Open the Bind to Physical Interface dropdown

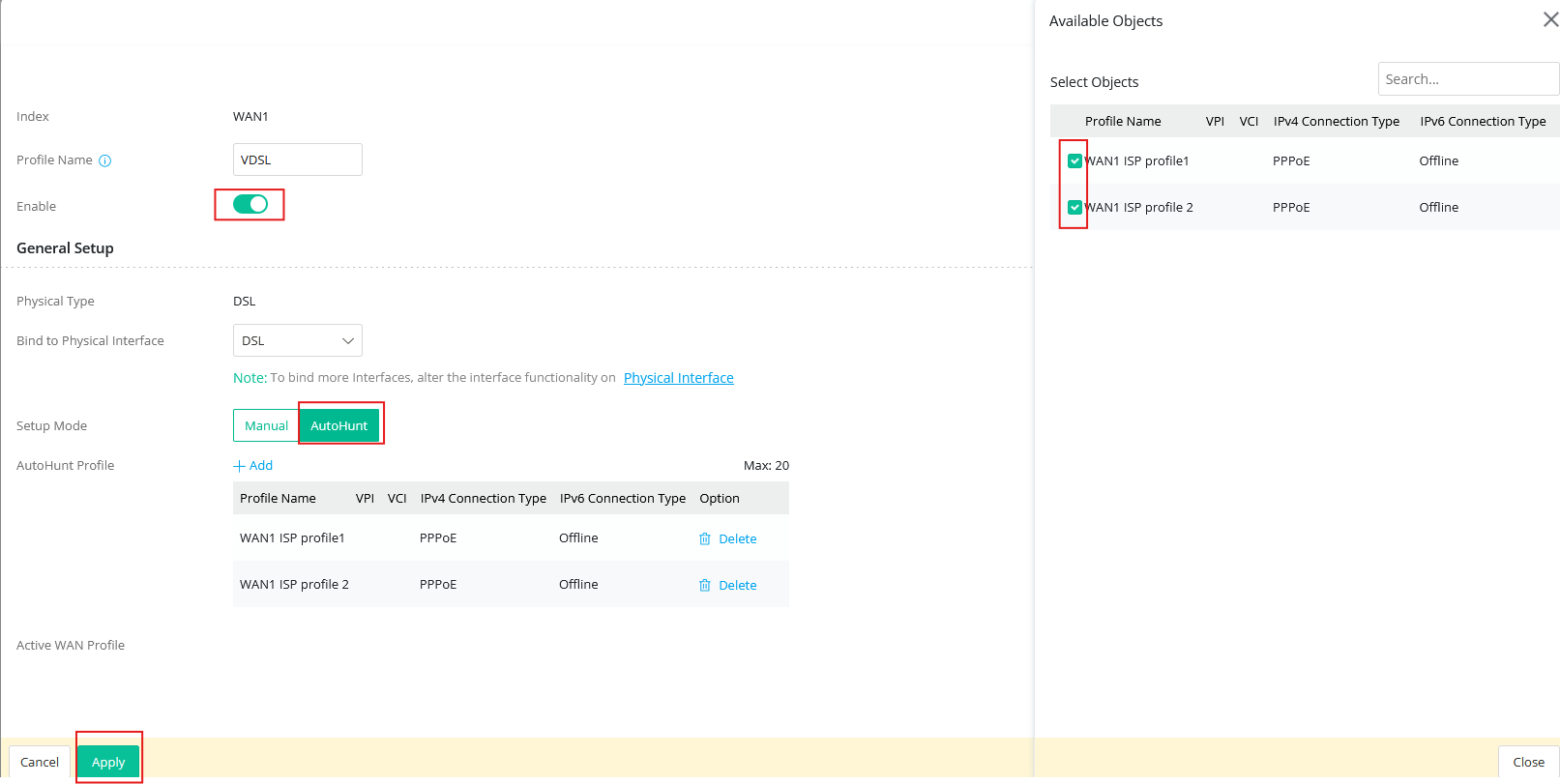298,341
